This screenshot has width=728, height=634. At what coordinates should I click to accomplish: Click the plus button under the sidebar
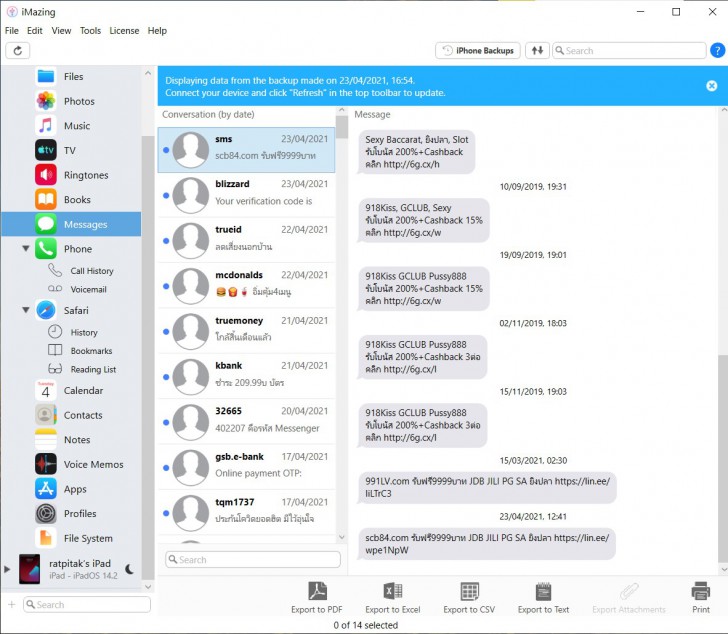tap(12, 604)
